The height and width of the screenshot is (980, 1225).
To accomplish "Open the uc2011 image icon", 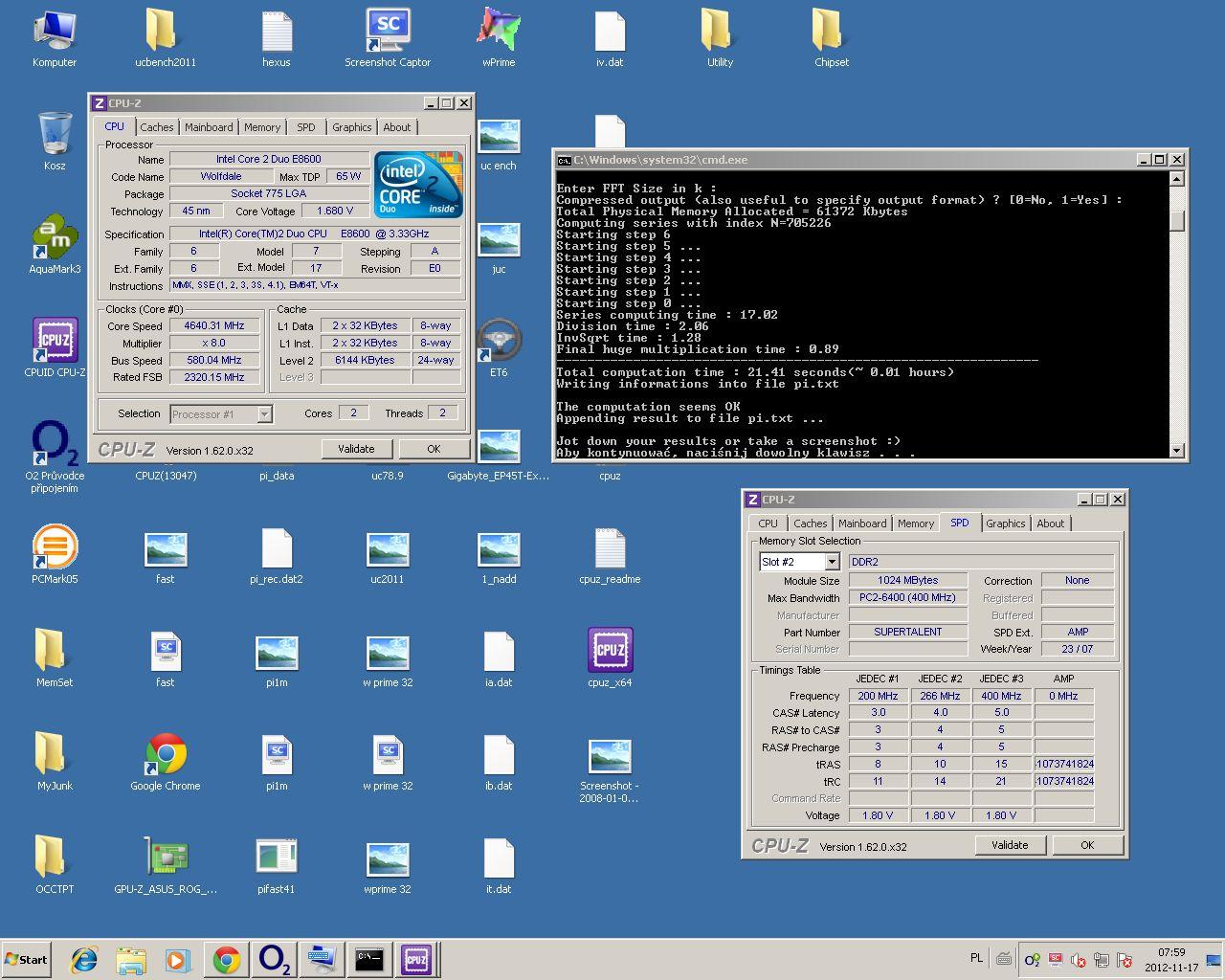I will pyautogui.click(x=388, y=555).
